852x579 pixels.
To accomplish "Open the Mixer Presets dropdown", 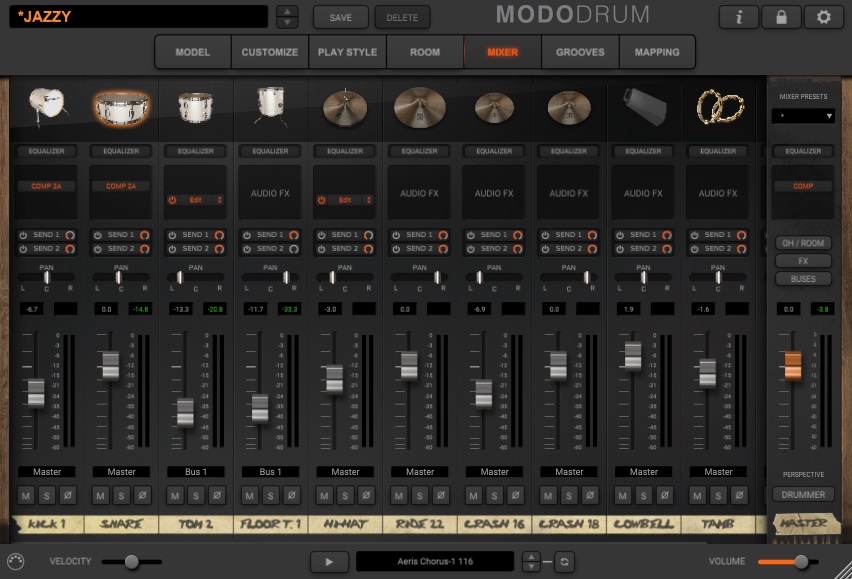I will pos(803,116).
